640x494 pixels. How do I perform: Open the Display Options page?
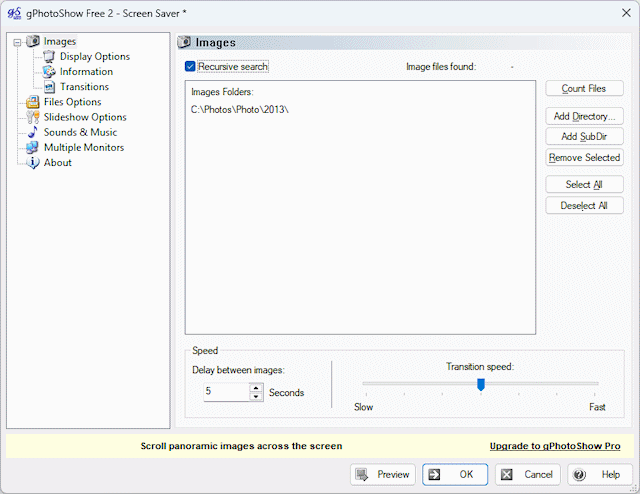tap(95, 56)
